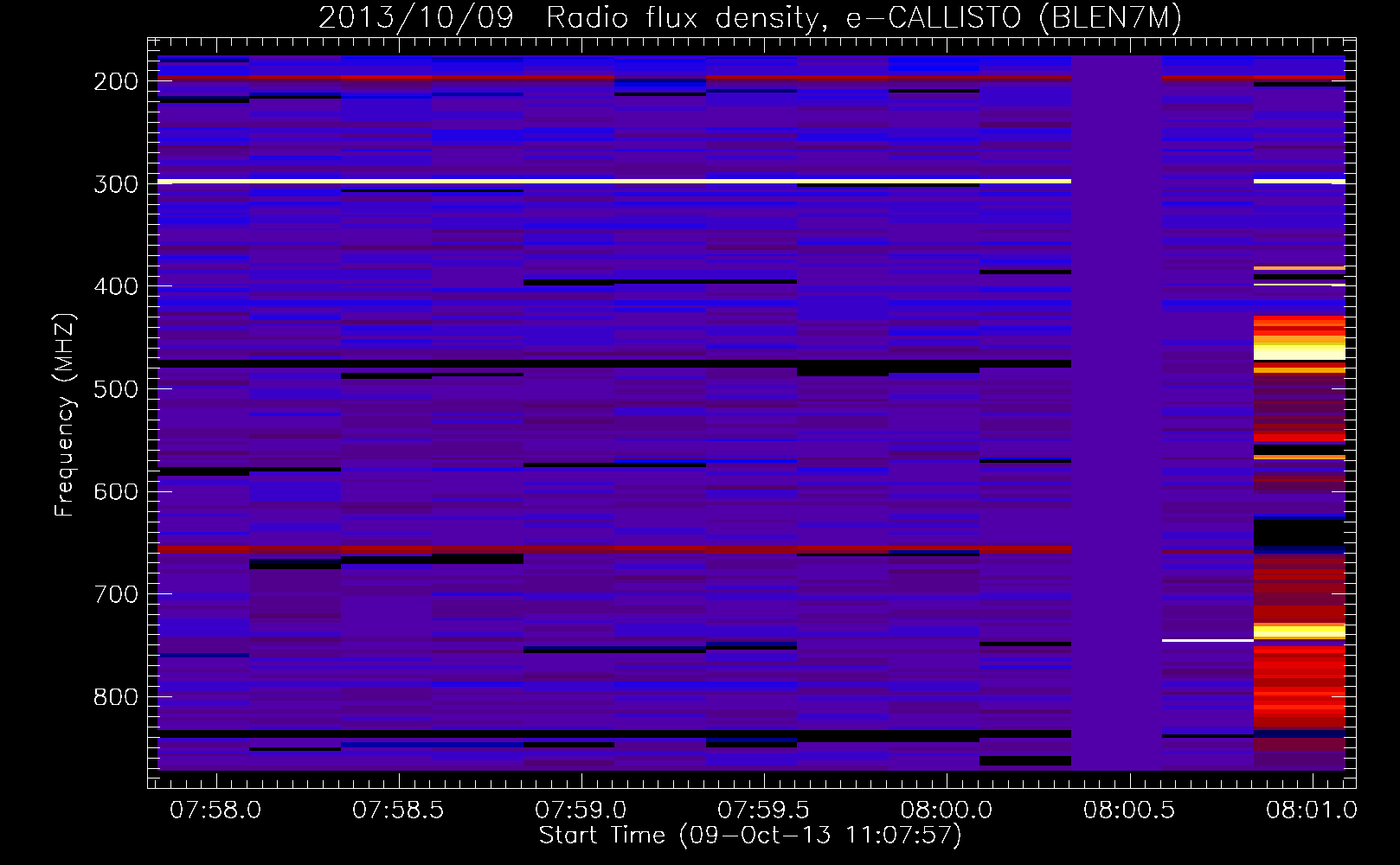Select the 300 frequency tick label
1400x865 pixels.
pos(116,184)
